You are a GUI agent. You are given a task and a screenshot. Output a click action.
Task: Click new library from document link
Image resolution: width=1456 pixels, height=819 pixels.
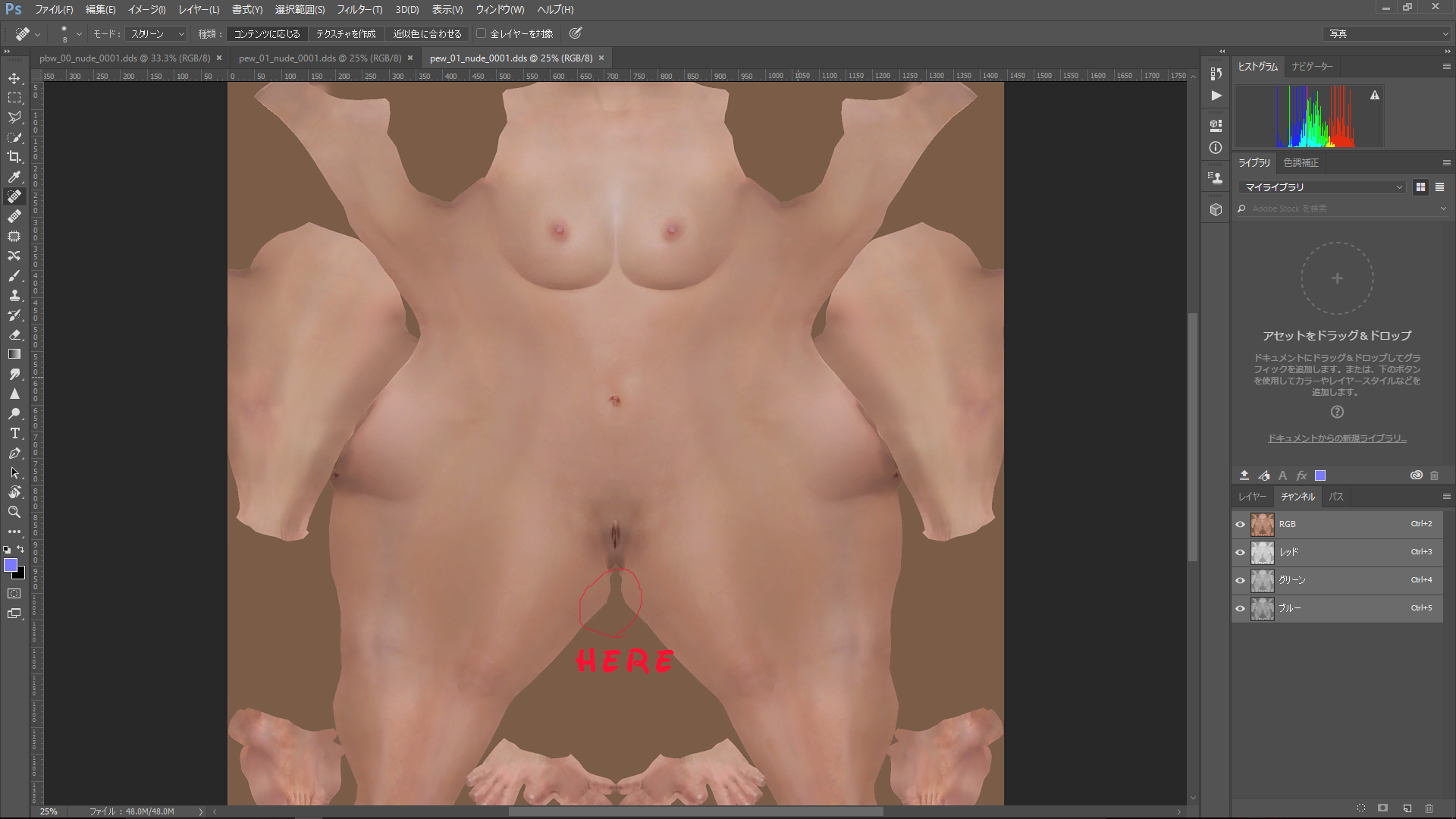click(1337, 438)
